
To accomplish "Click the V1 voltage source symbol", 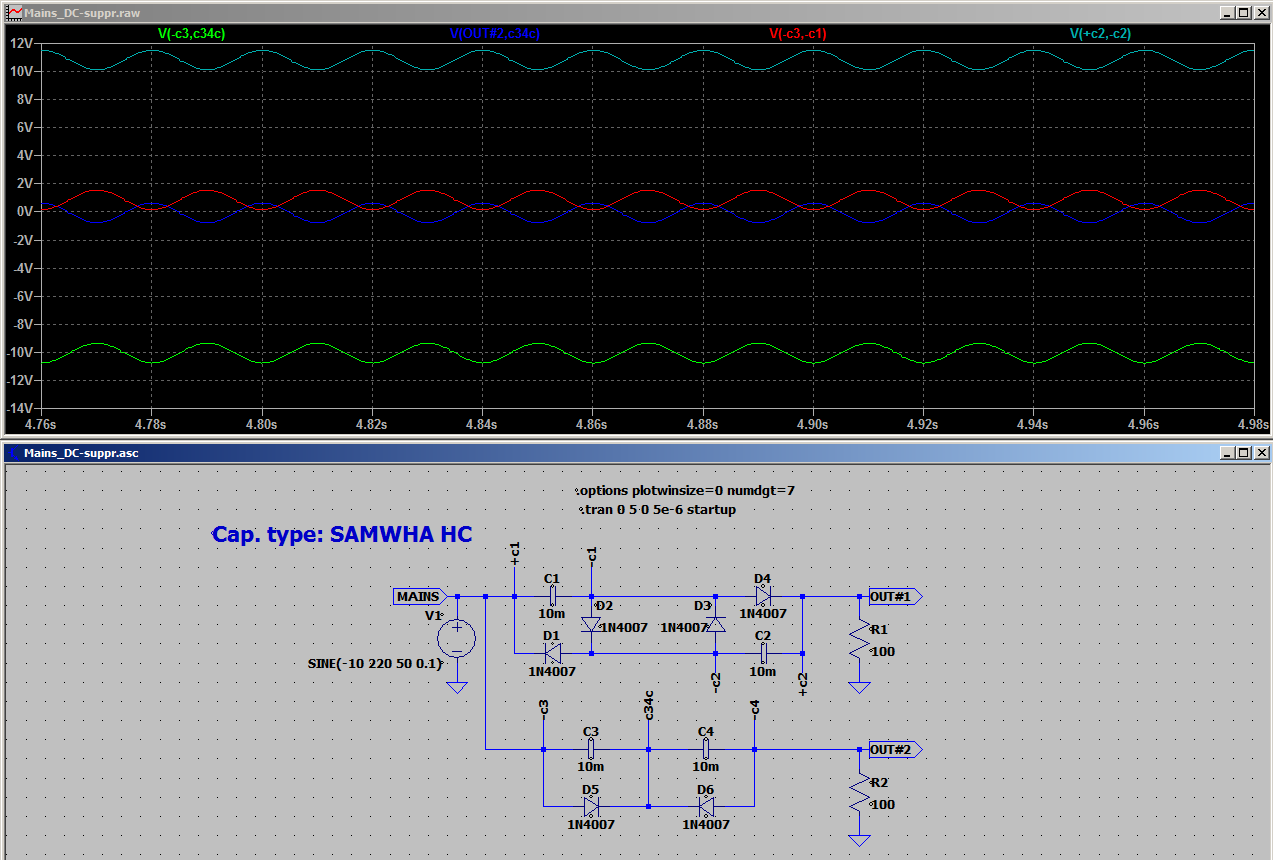I will coord(457,638).
